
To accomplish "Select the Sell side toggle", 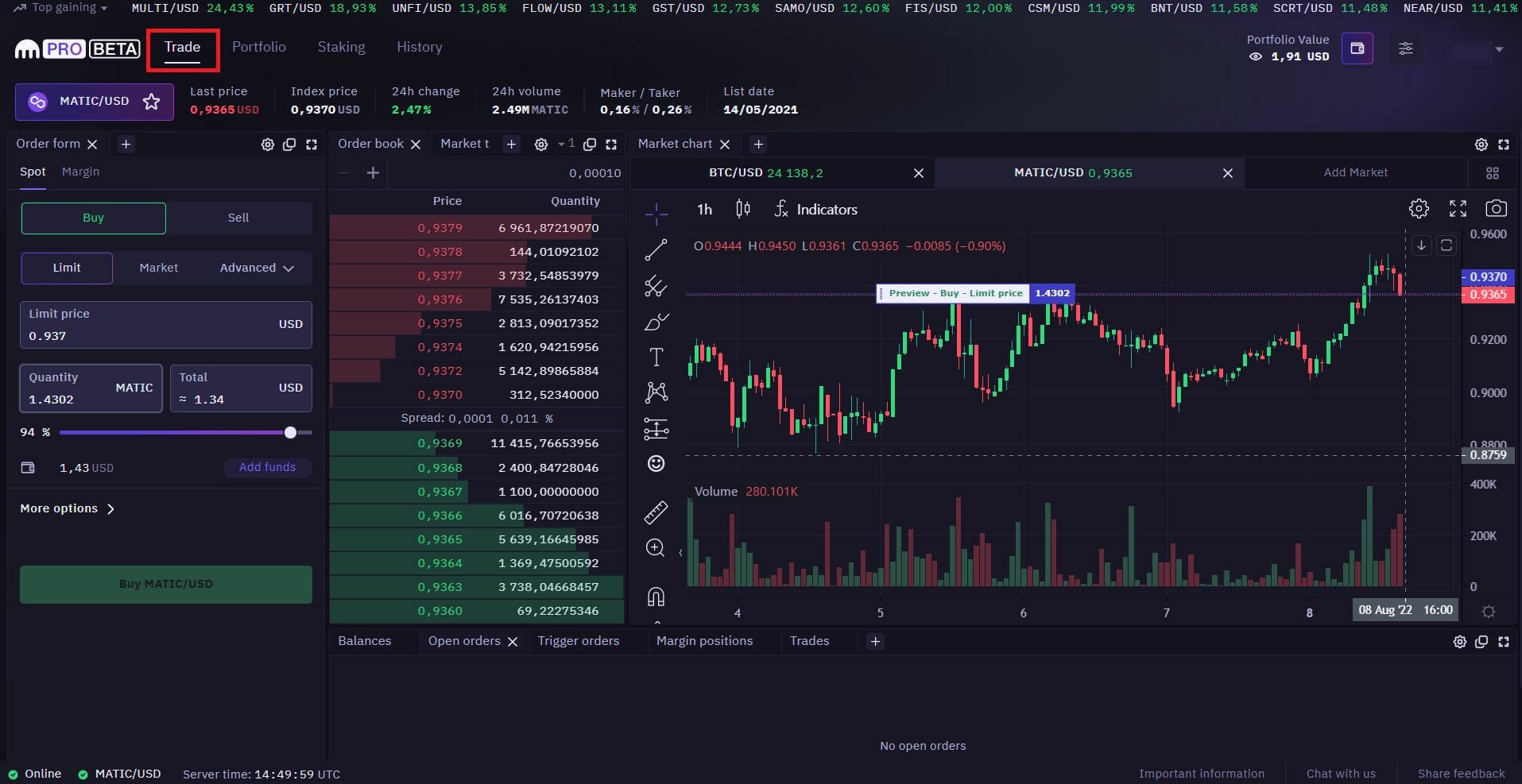I will pos(238,218).
